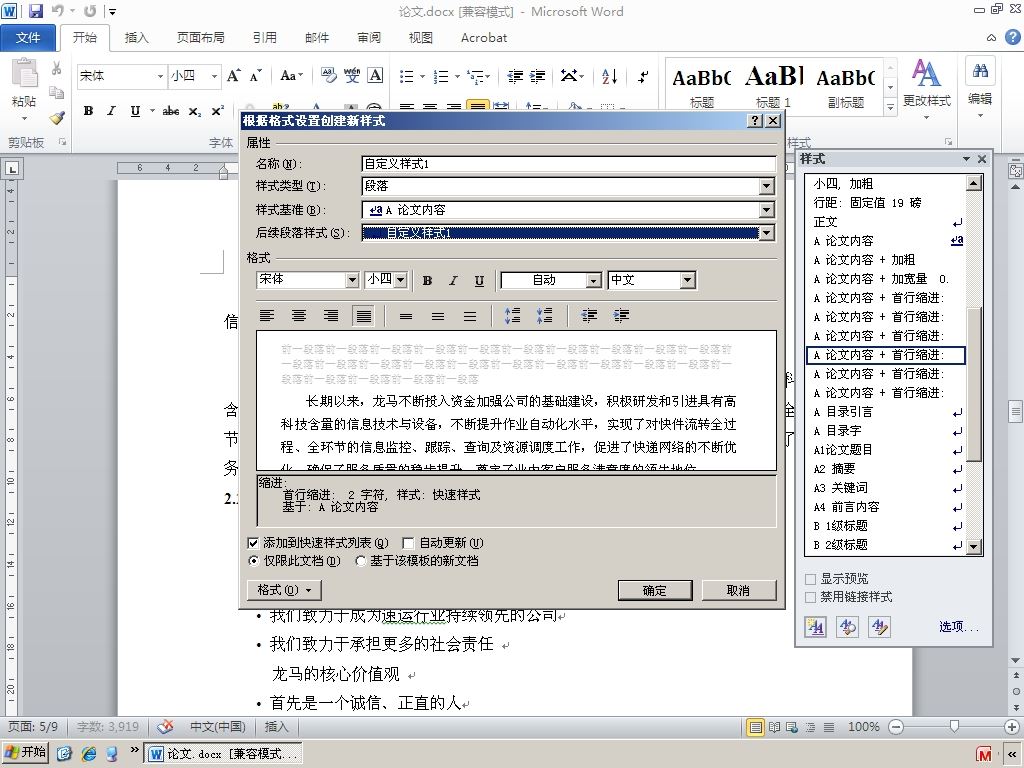Viewport: 1024px width, 768px height.
Task: Expand the styles gallery more arrow
Action: tap(890, 107)
